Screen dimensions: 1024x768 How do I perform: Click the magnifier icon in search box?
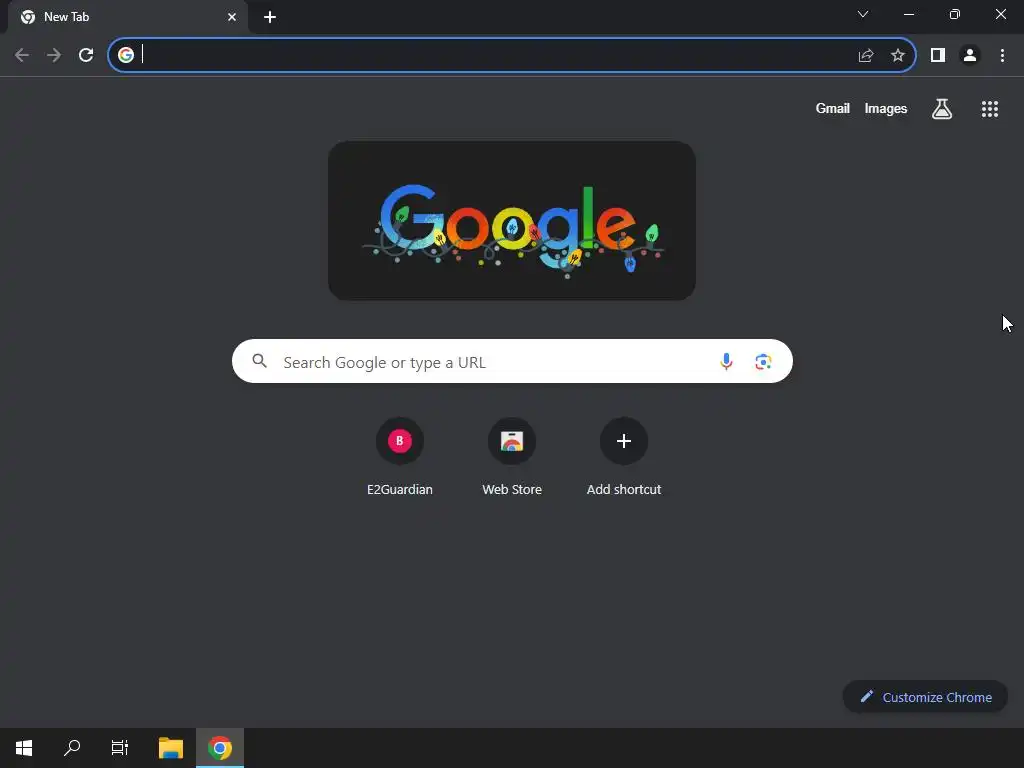260,361
